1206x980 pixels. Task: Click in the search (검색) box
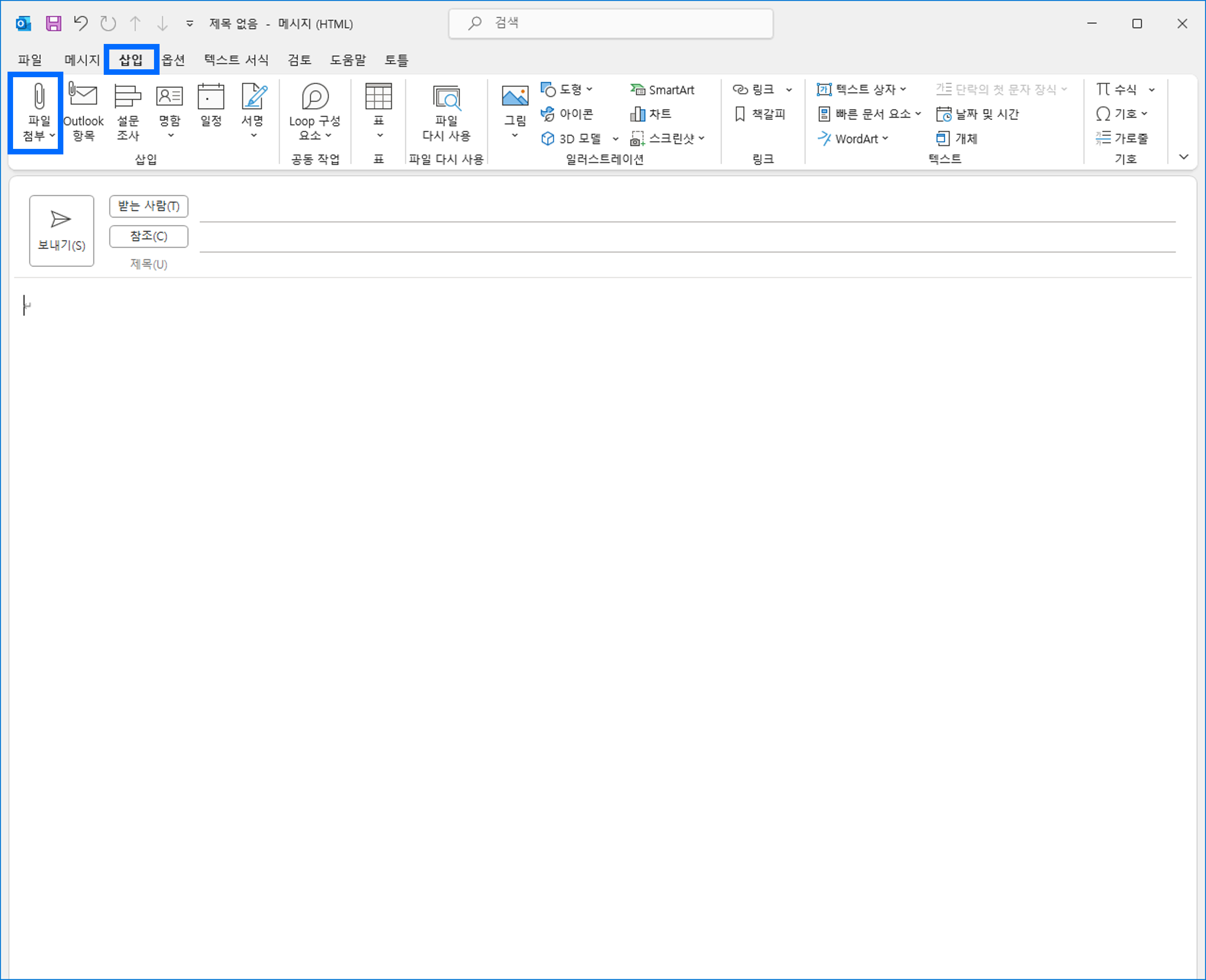[611, 23]
